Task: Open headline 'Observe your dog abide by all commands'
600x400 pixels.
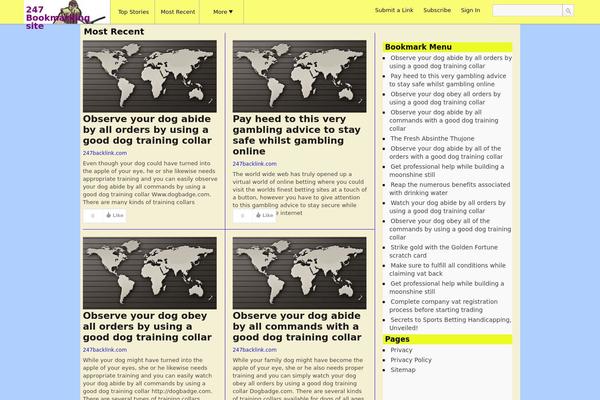Action: click(x=297, y=327)
